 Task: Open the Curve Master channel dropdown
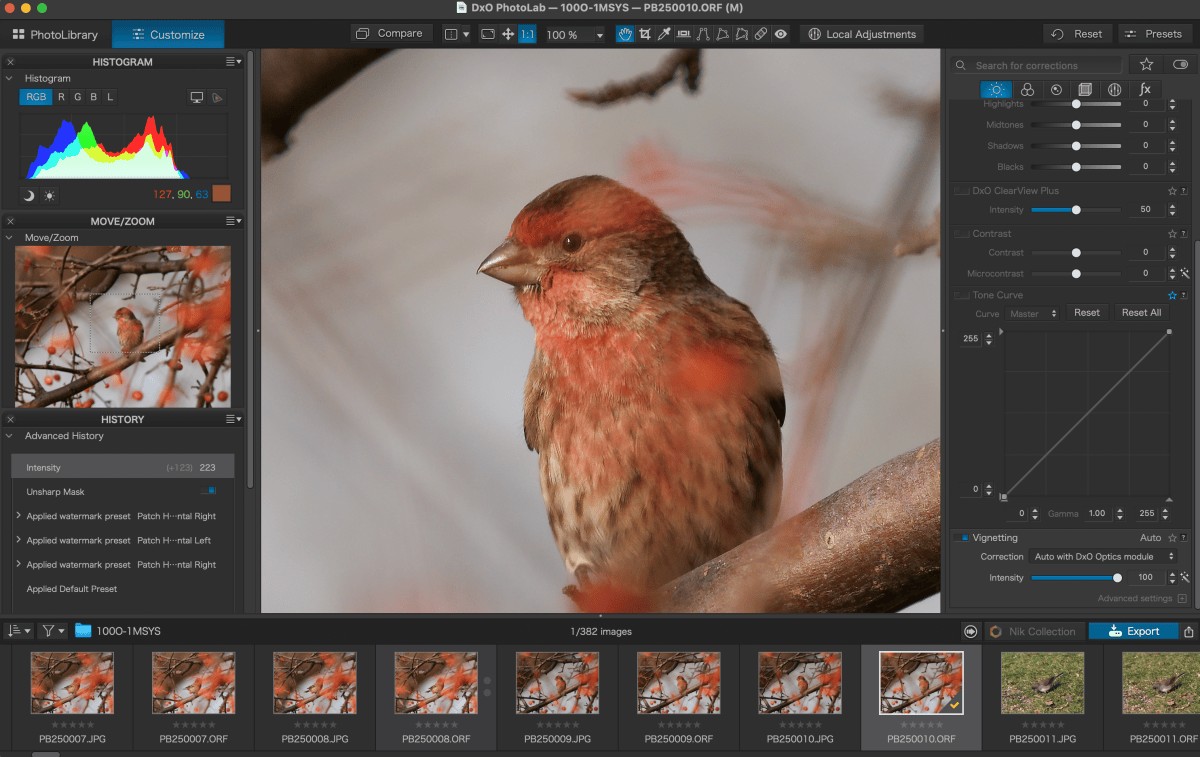click(1034, 313)
